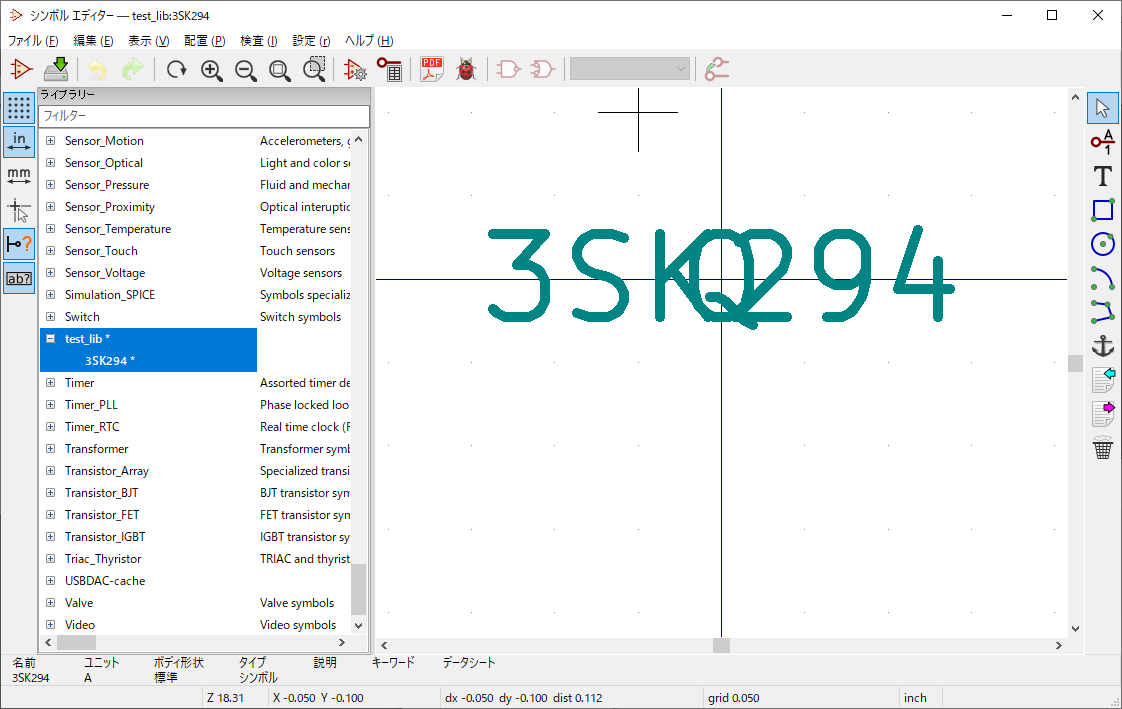This screenshot has height=709, width=1122.
Task: Switch units to inches
Action: pos(18,142)
